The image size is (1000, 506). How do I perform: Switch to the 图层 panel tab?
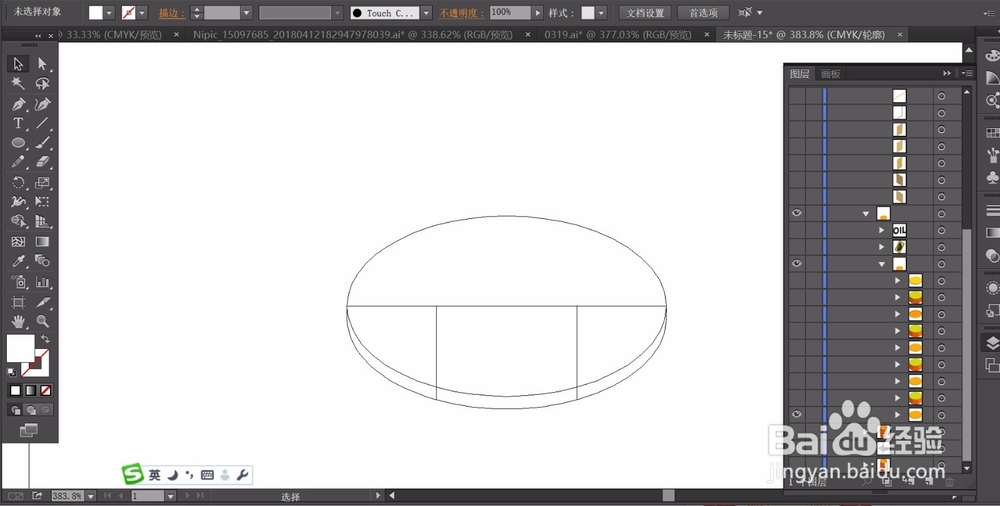(x=800, y=74)
